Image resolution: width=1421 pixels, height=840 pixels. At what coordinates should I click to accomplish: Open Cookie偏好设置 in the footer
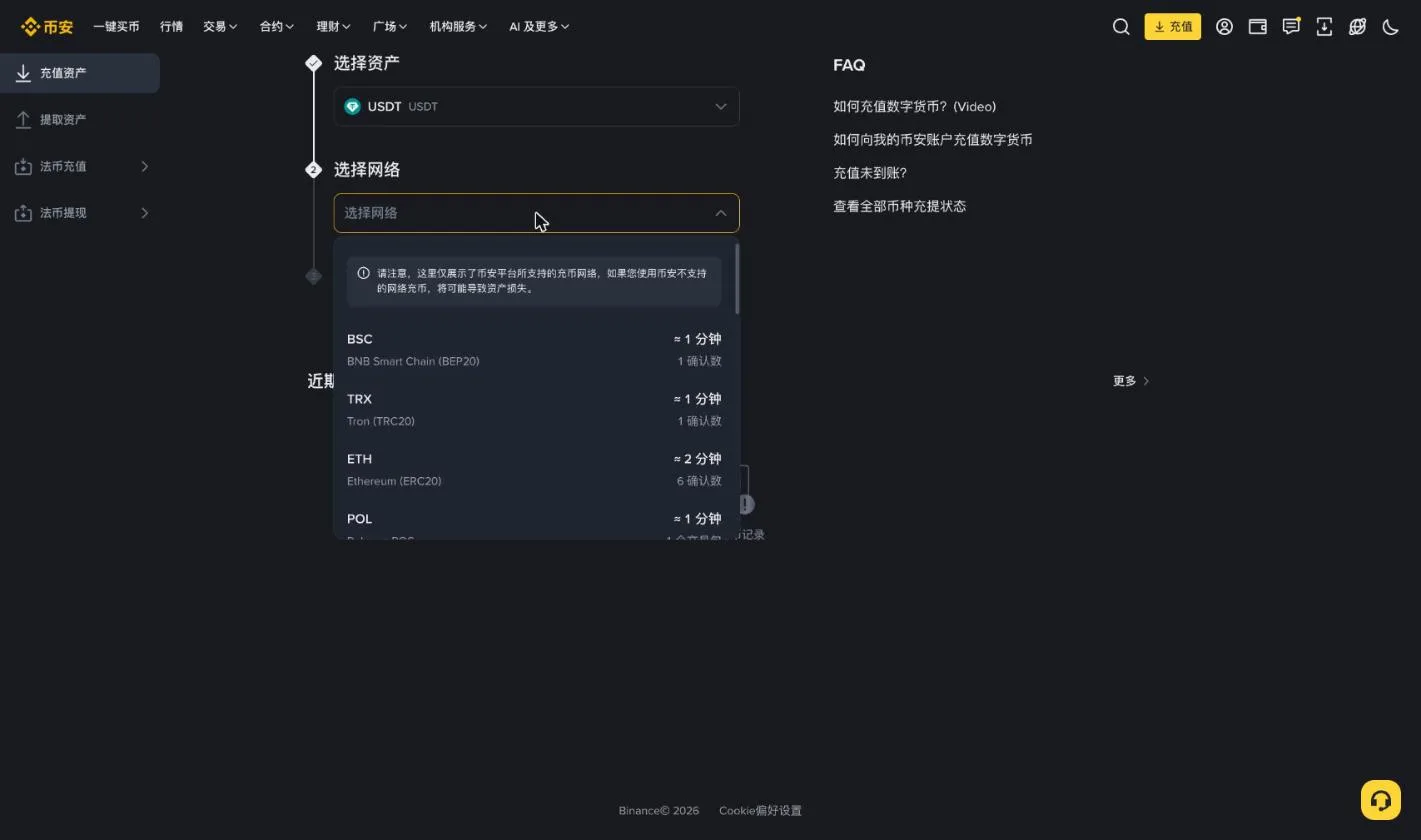760,811
